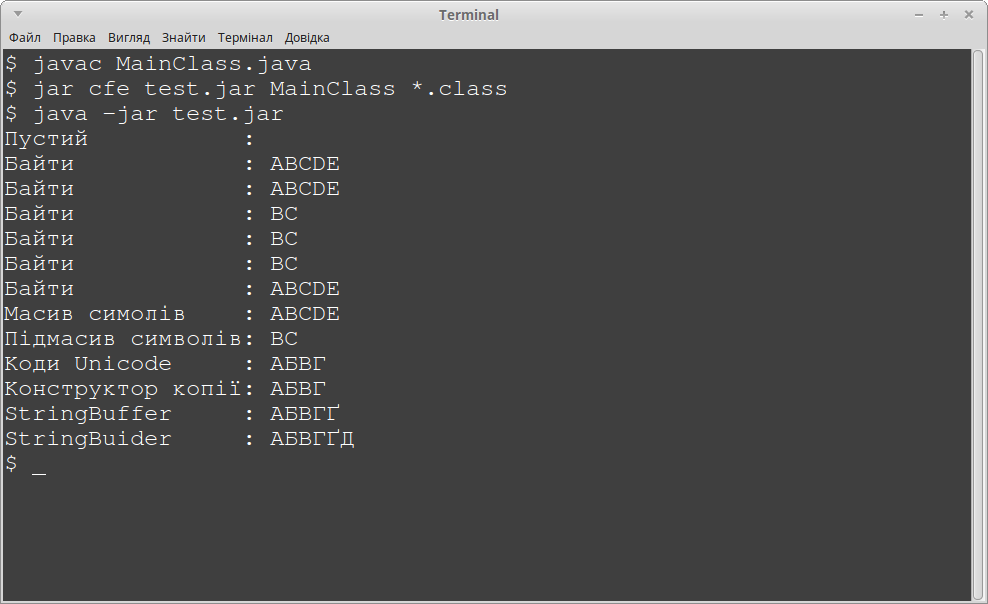Click the vertical scrollbar of the terminal
The image size is (988, 604).
click(978, 320)
